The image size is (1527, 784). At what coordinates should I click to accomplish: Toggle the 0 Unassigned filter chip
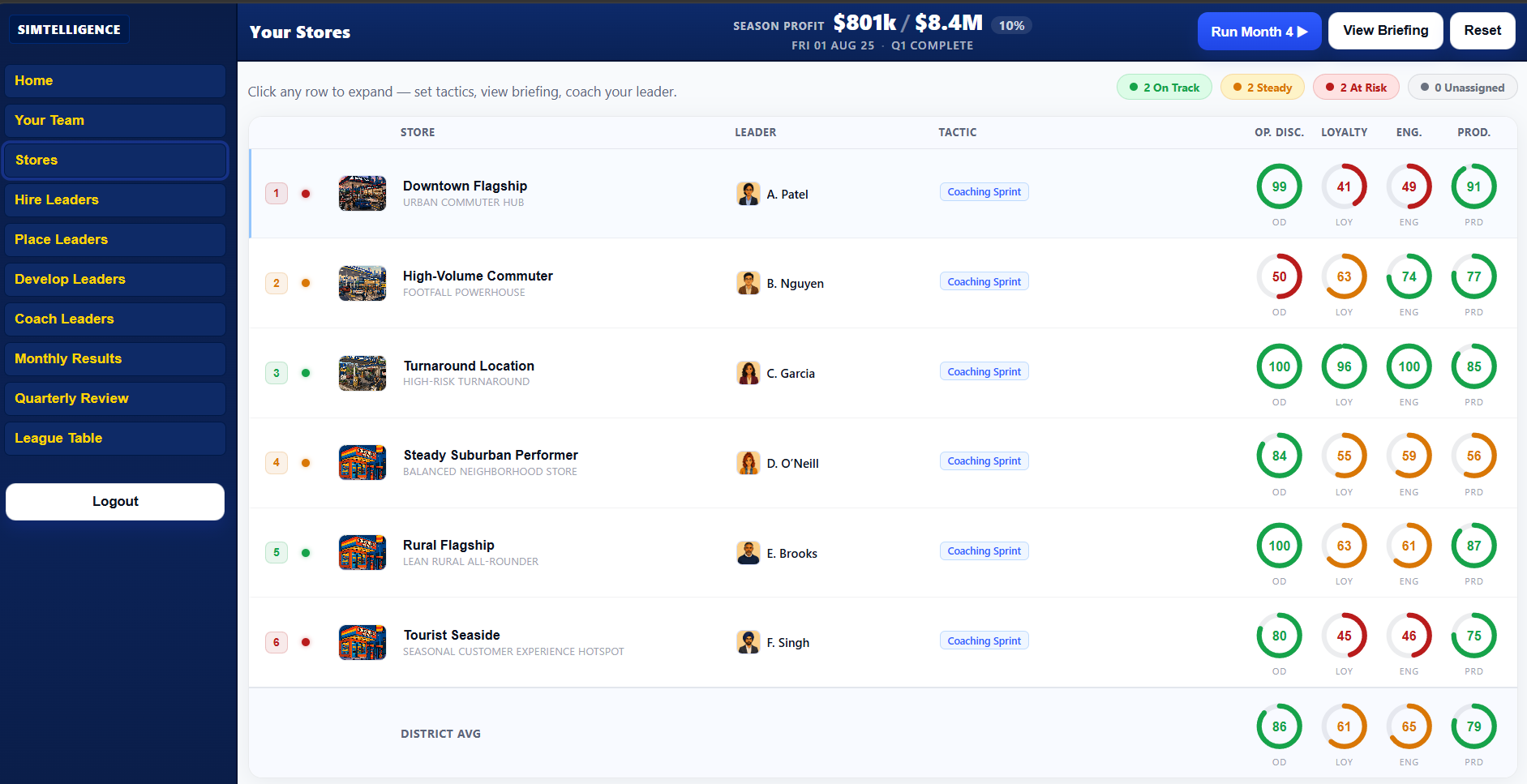pyautogui.click(x=1463, y=88)
